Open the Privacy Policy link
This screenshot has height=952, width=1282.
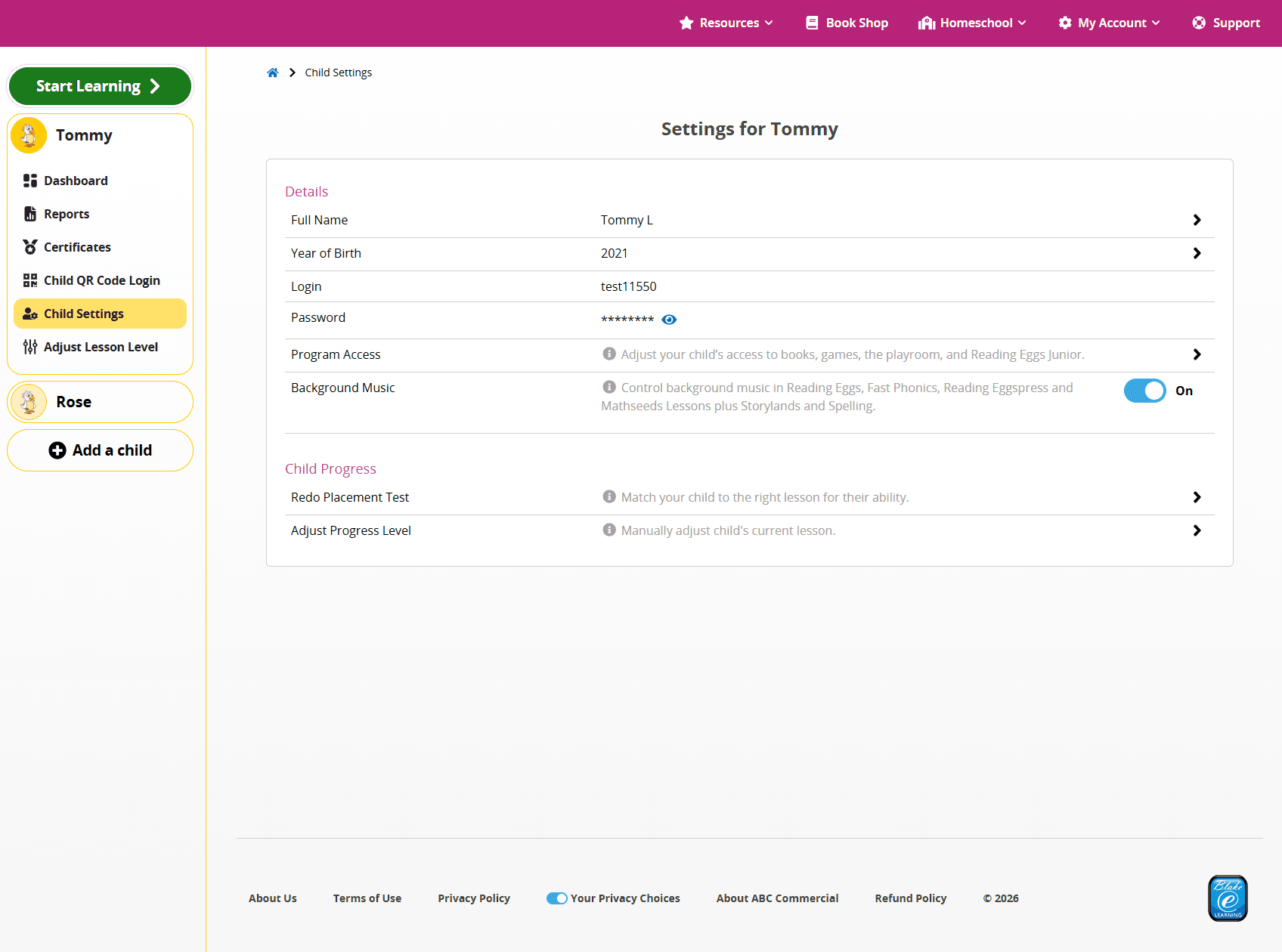474,898
